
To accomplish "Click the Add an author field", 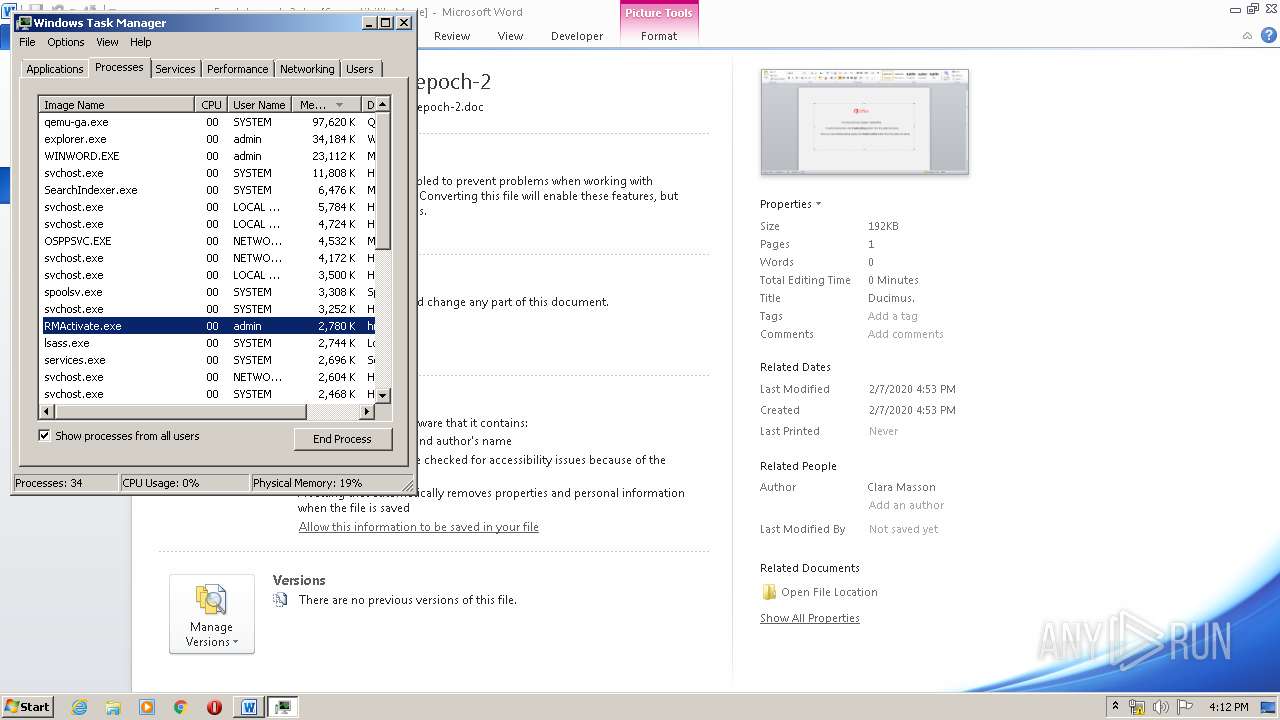I will click(x=906, y=505).
